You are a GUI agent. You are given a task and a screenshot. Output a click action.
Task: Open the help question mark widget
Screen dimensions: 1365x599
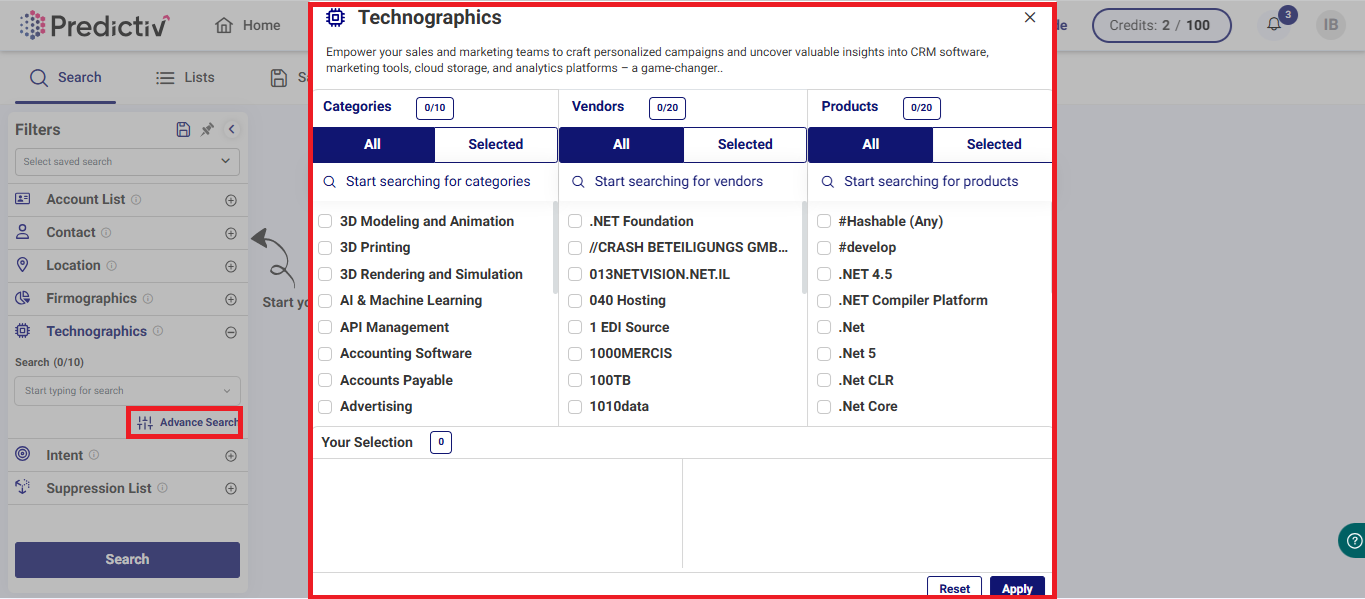pyautogui.click(x=1354, y=540)
